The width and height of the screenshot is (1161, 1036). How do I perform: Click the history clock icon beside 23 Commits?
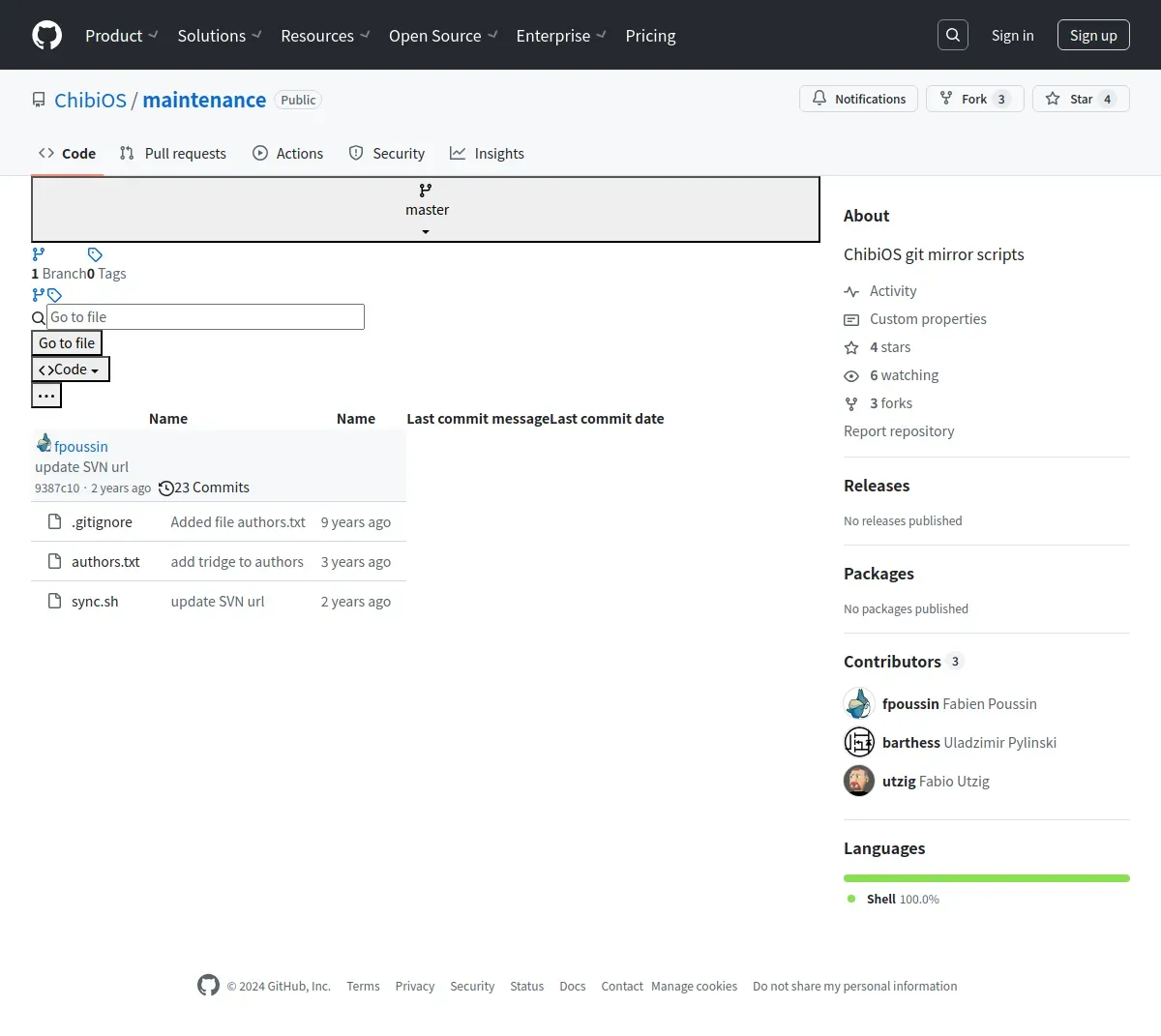click(166, 488)
